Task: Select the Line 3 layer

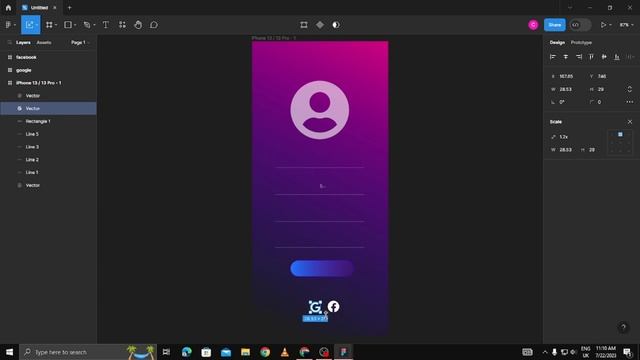Action: (48, 147)
